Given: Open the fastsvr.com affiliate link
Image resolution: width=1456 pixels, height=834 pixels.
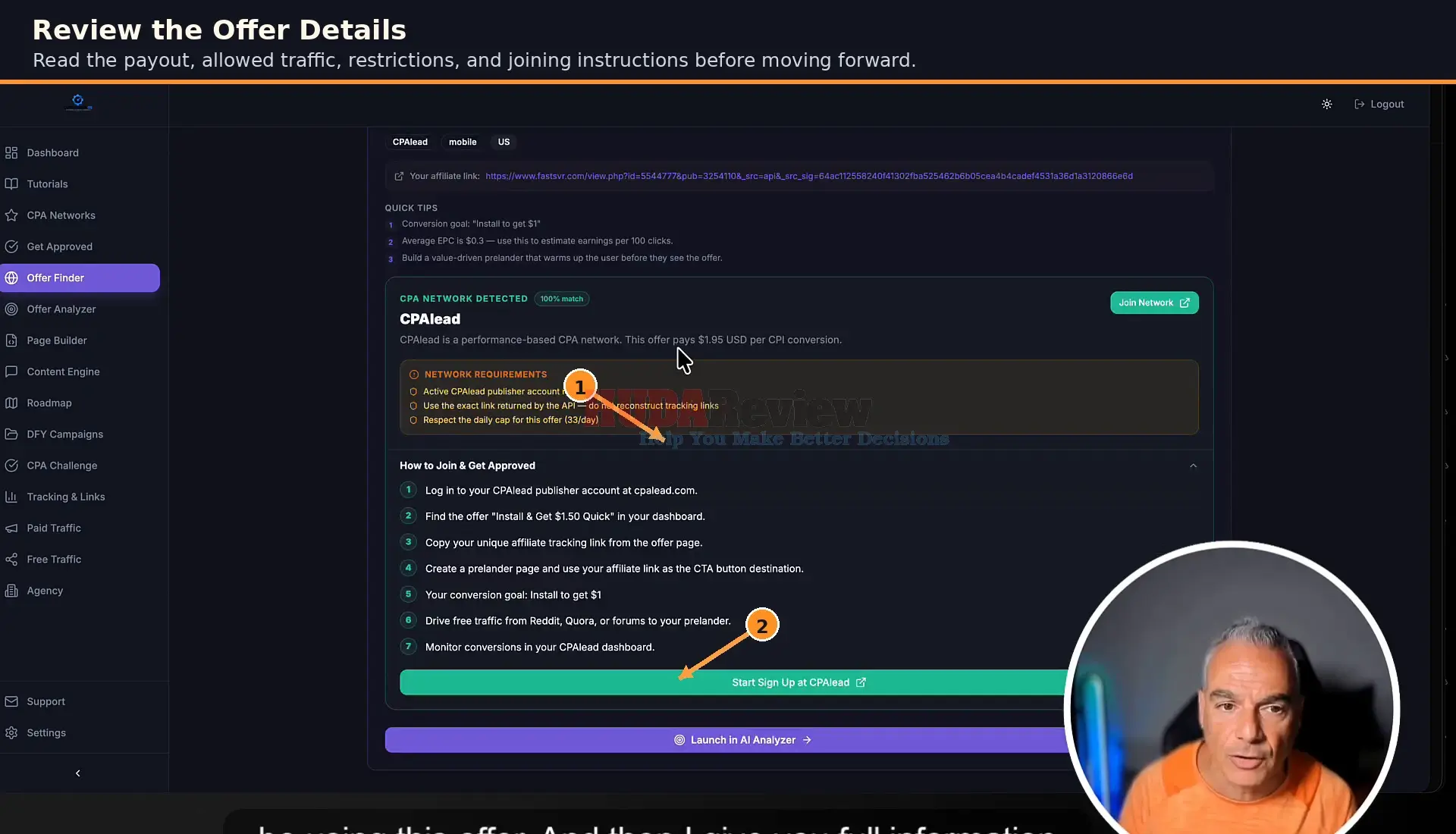Looking at the screenshot, I should [809, 176].
